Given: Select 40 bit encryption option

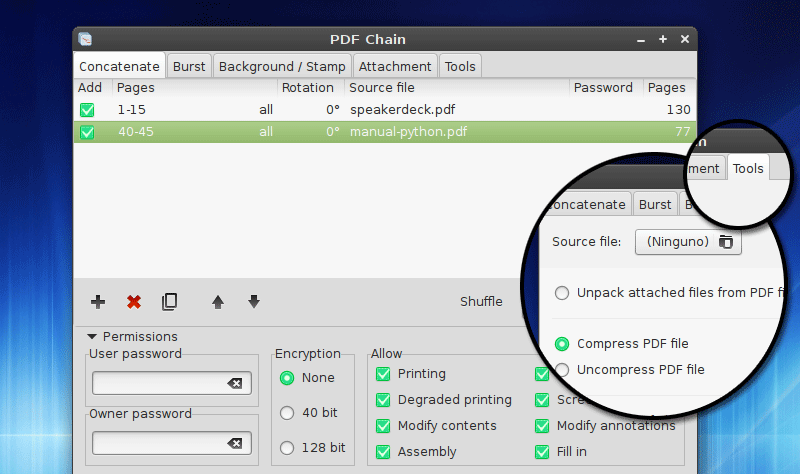Looking at the screenshot, I should [x=287, y=413].
